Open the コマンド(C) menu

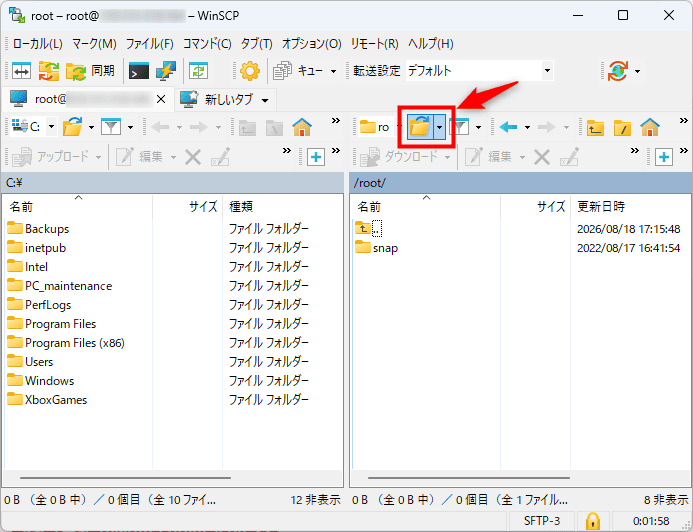207,44
